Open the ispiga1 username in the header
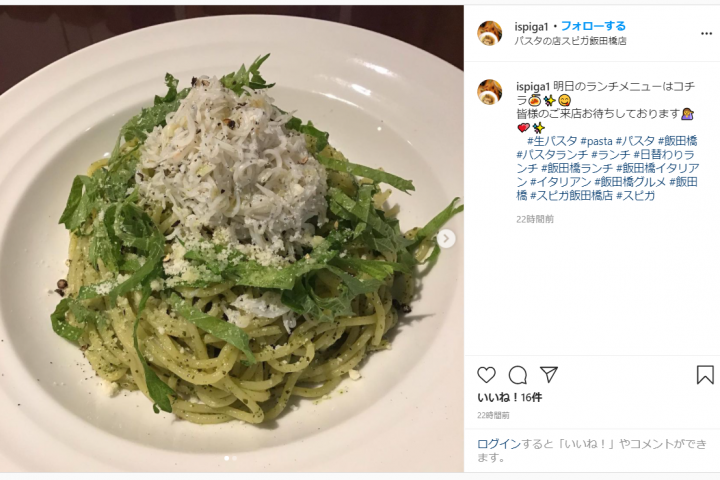 coord(531,27)
